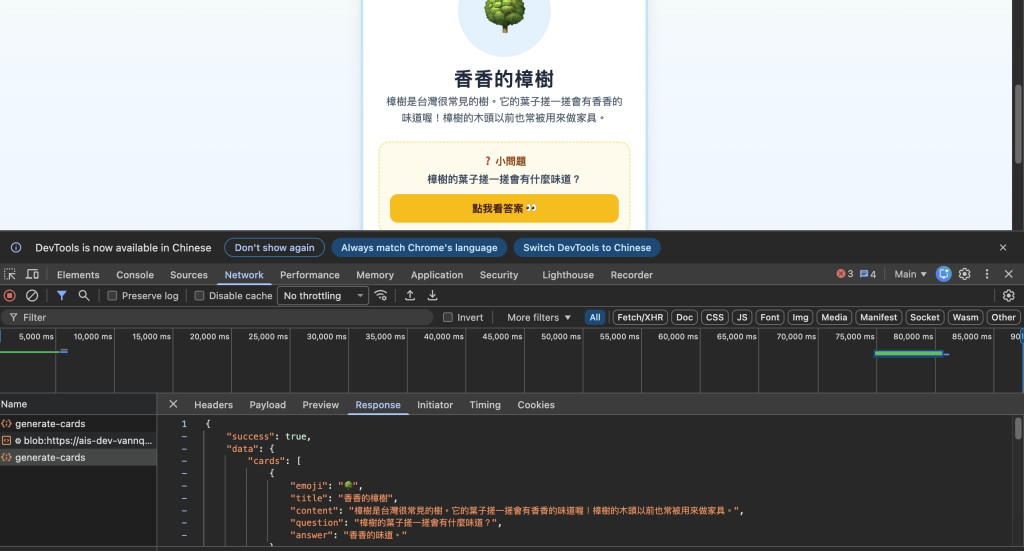Toggle the Doc type filter
The height and width of the screenshot is (551, 1024).
click(x=684, y=317)
